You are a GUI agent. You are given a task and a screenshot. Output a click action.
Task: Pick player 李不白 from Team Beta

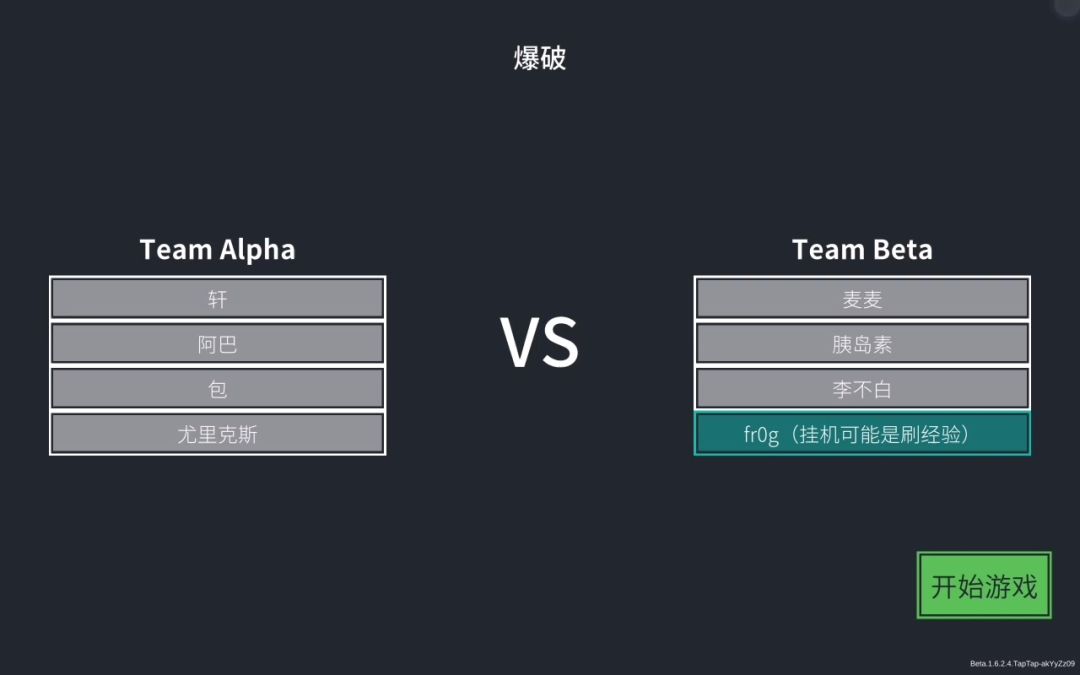(862, 388)
